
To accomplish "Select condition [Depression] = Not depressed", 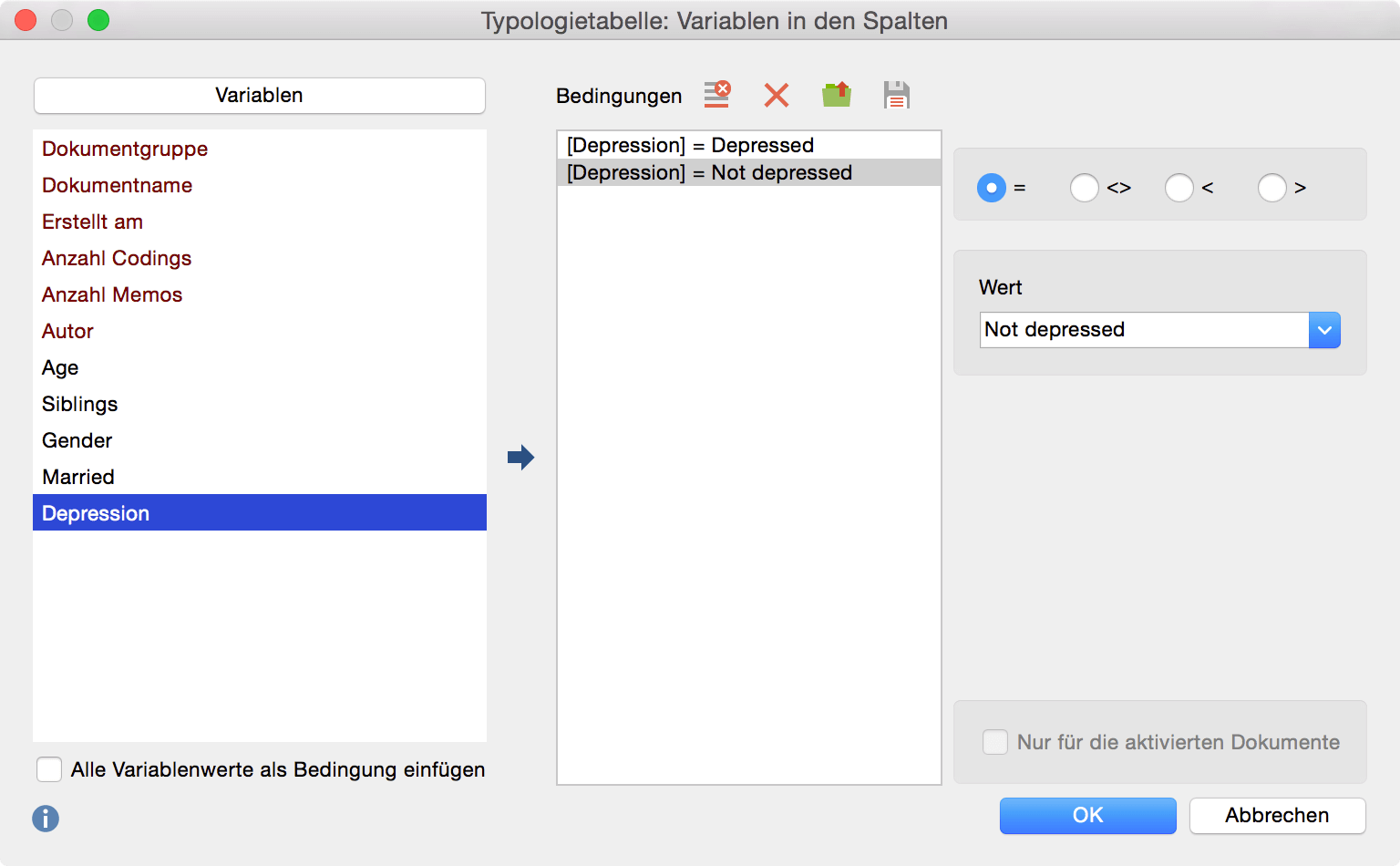I will pos(749,173).
